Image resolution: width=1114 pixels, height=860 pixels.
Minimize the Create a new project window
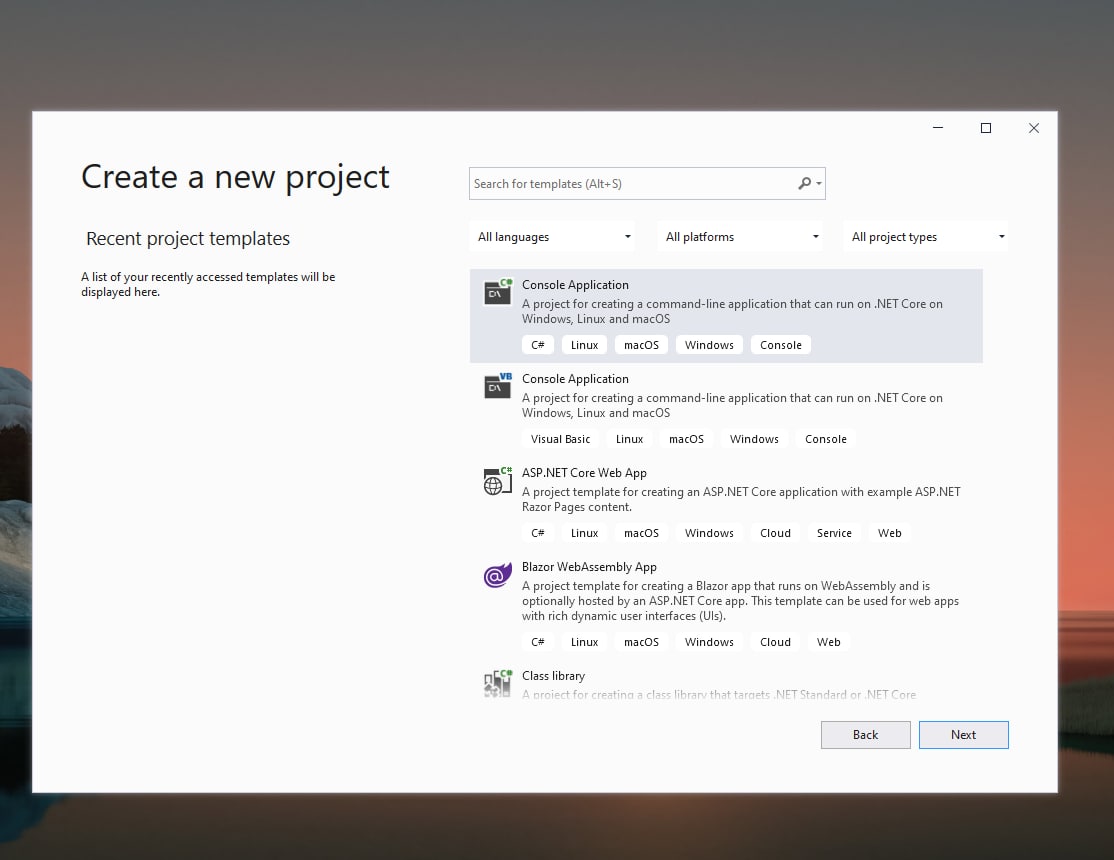click(938, 128)
